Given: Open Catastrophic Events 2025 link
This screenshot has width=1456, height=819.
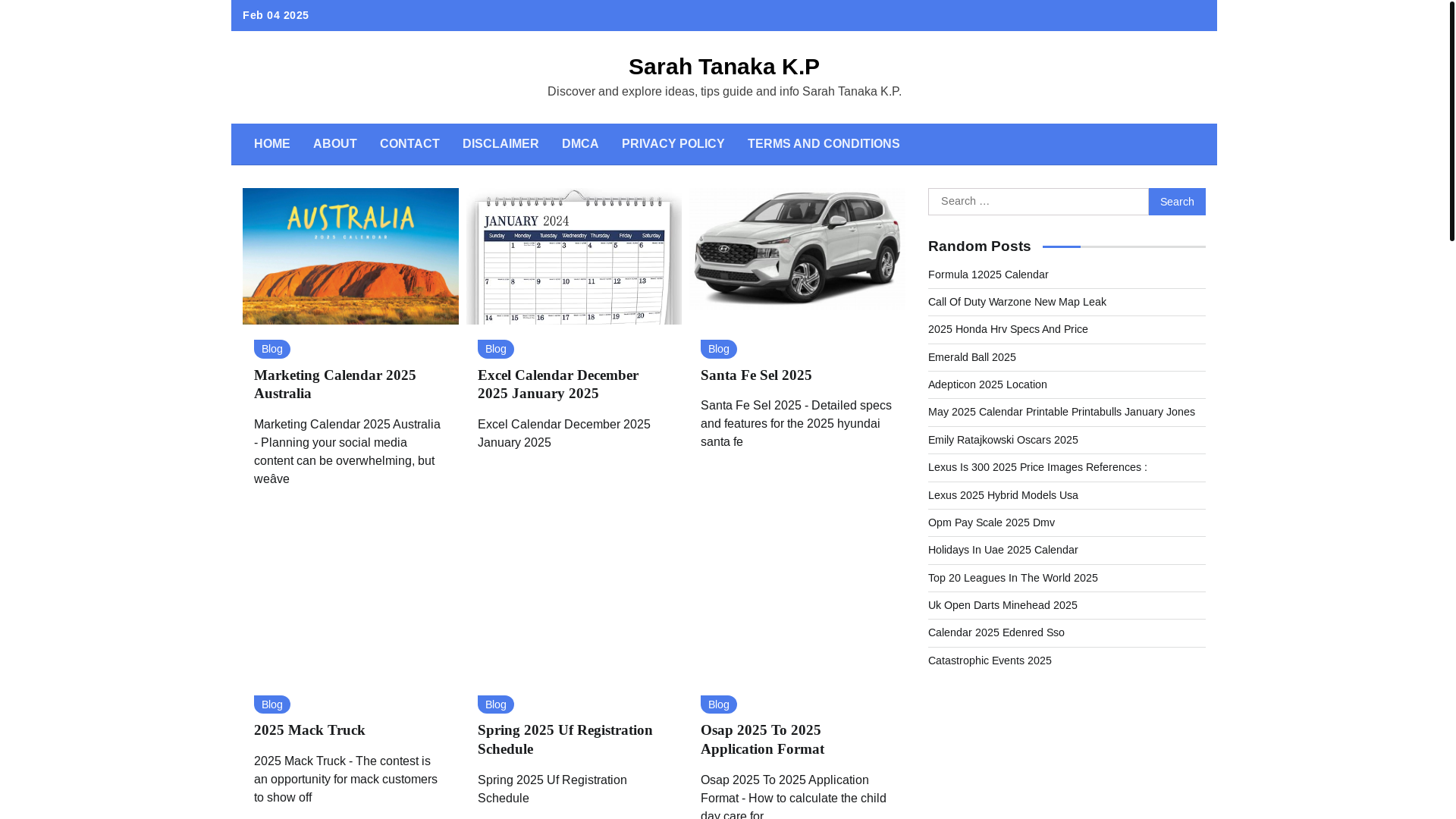Looking at the screenshot, I should tap(990, 661).
